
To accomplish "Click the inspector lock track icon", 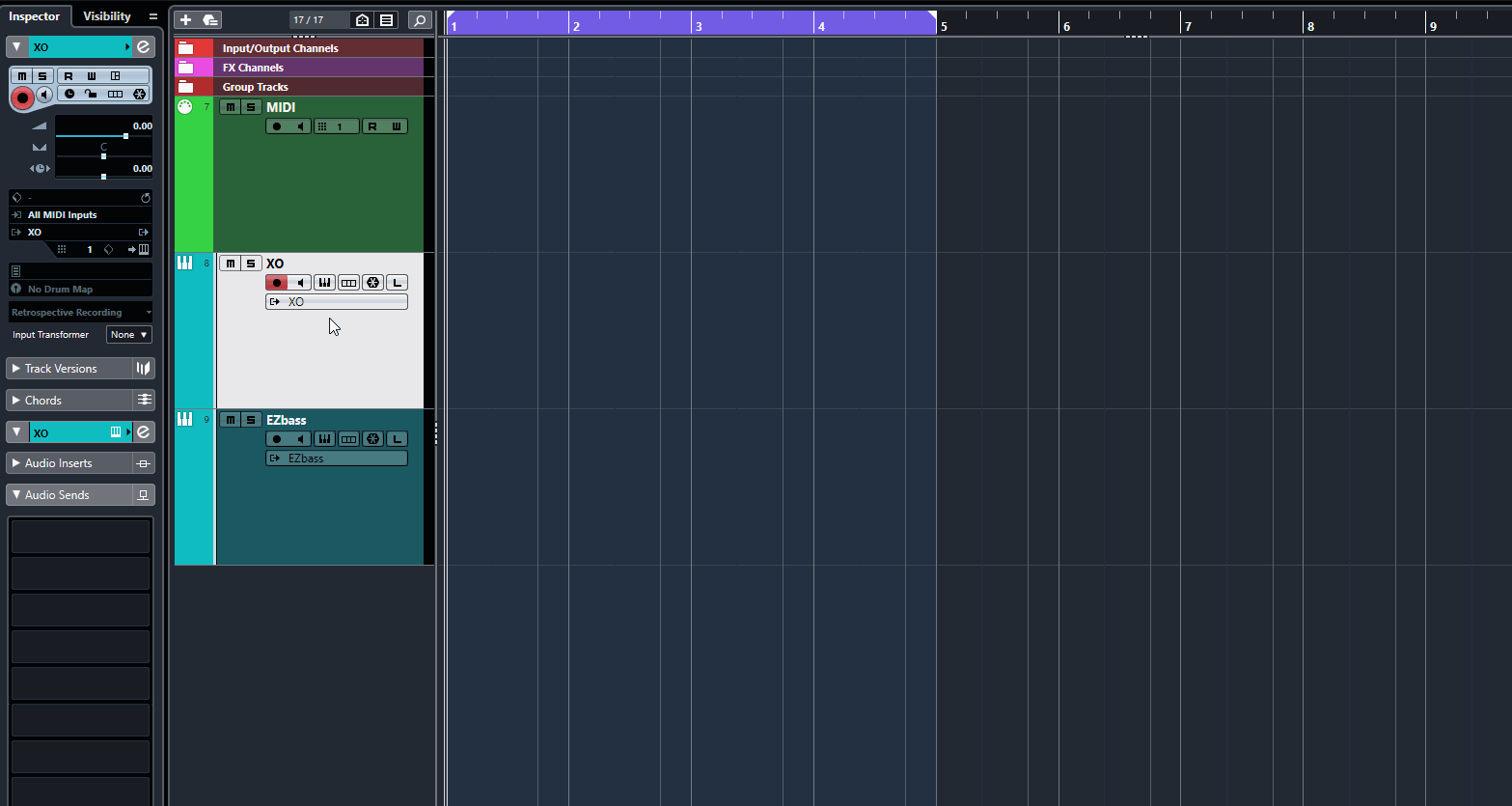I will coord(91,94).
